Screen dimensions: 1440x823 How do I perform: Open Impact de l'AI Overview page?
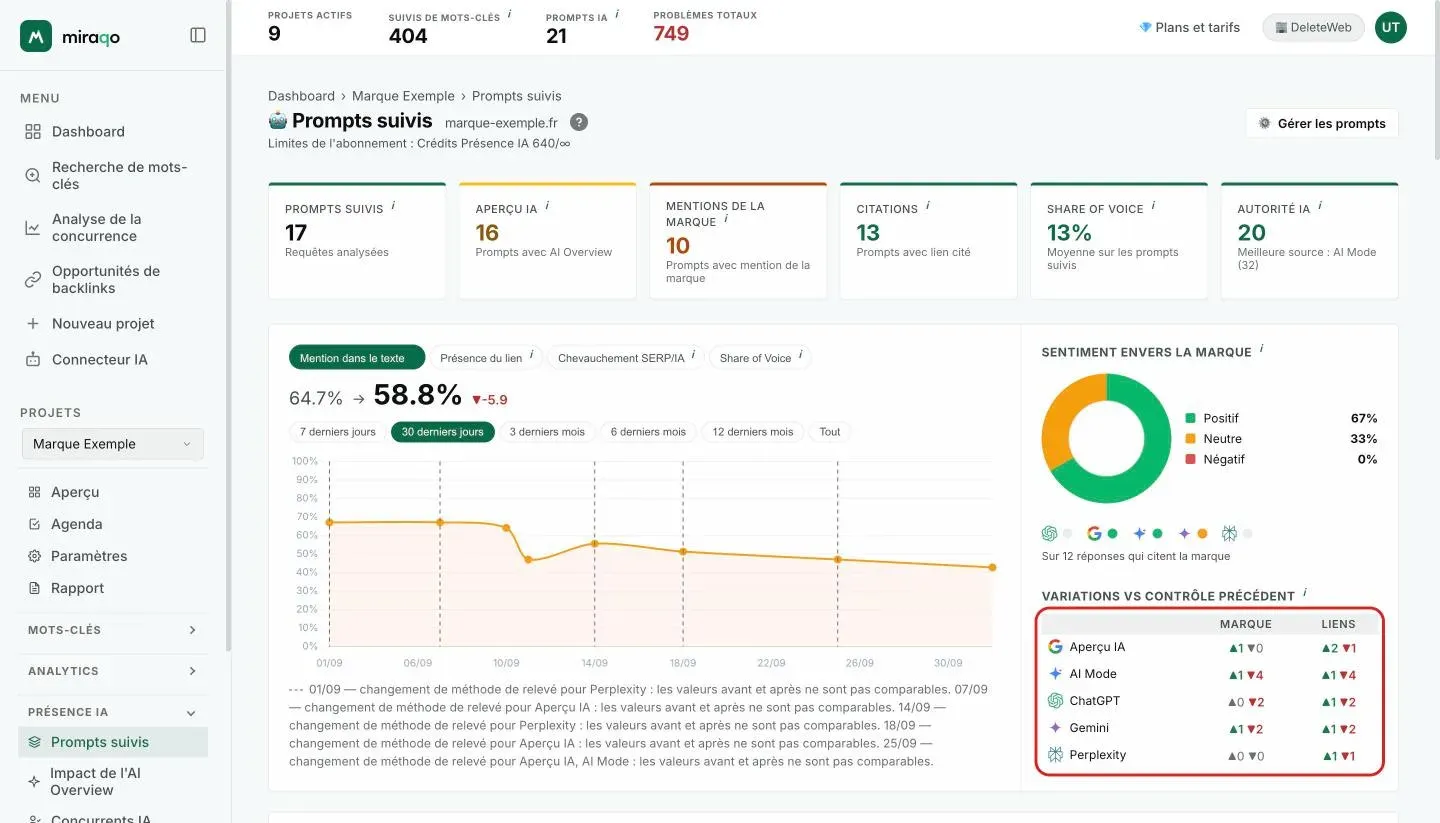(113, 782)
